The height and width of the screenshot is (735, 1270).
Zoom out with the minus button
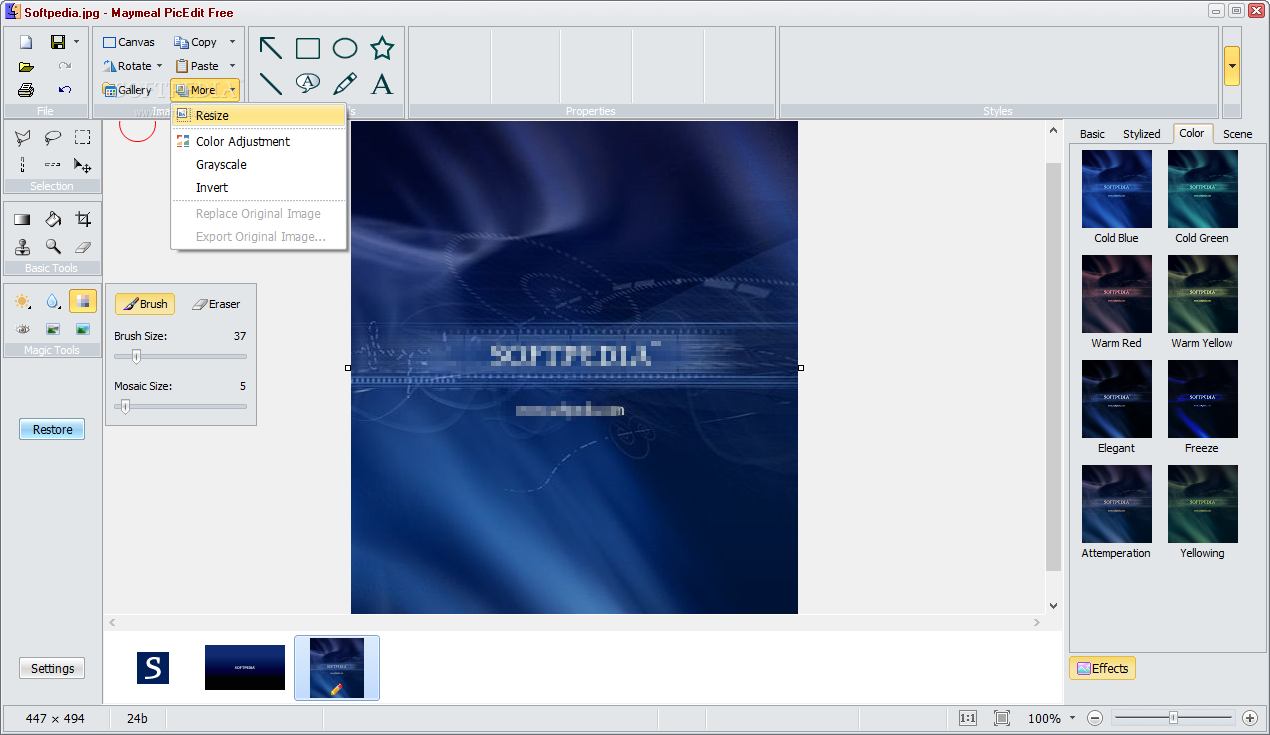(1095, 718)
